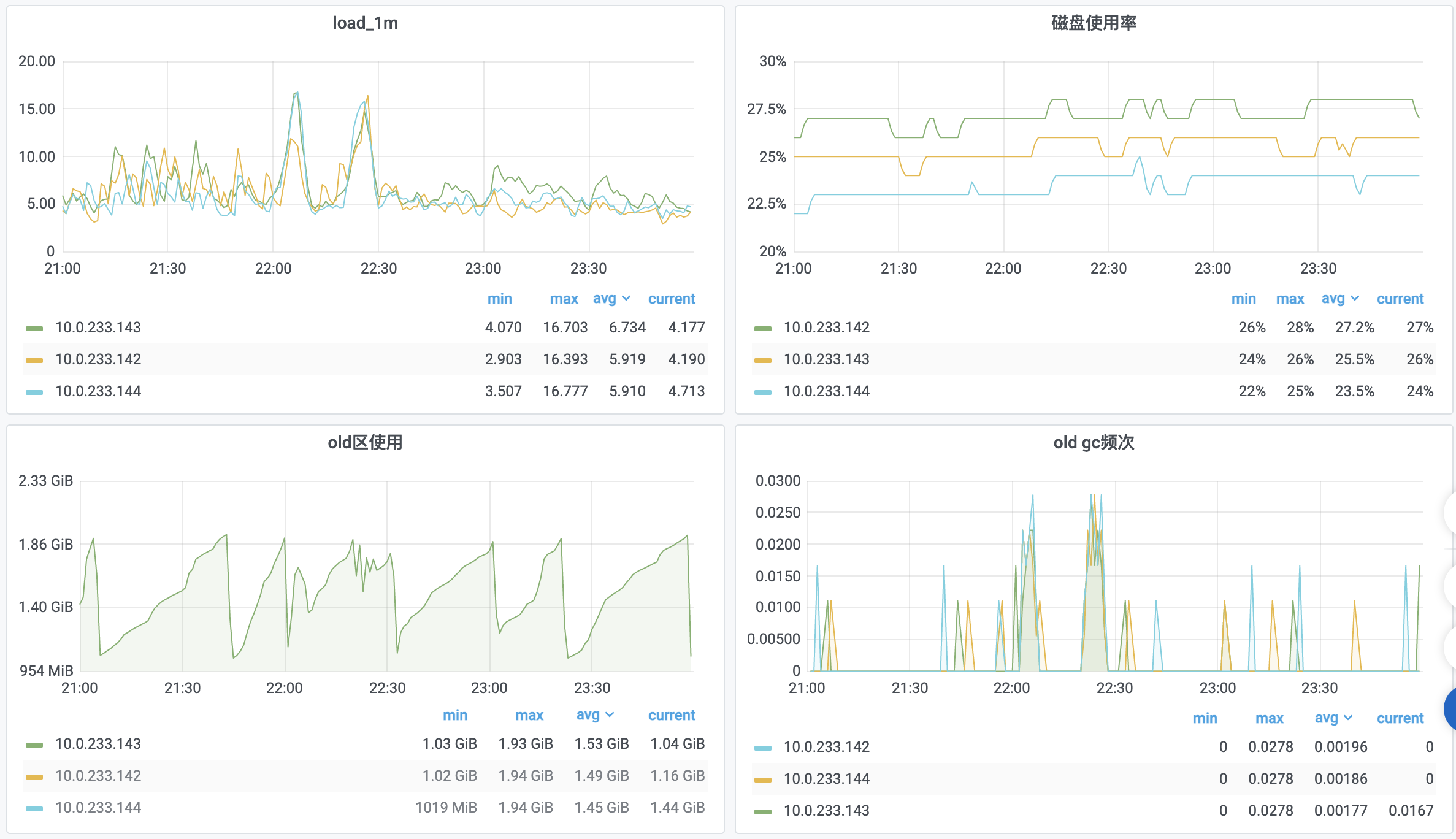The image size is (1456, 839).
Task: Click the blue floating button at right edge
Action: [1450, 709]
